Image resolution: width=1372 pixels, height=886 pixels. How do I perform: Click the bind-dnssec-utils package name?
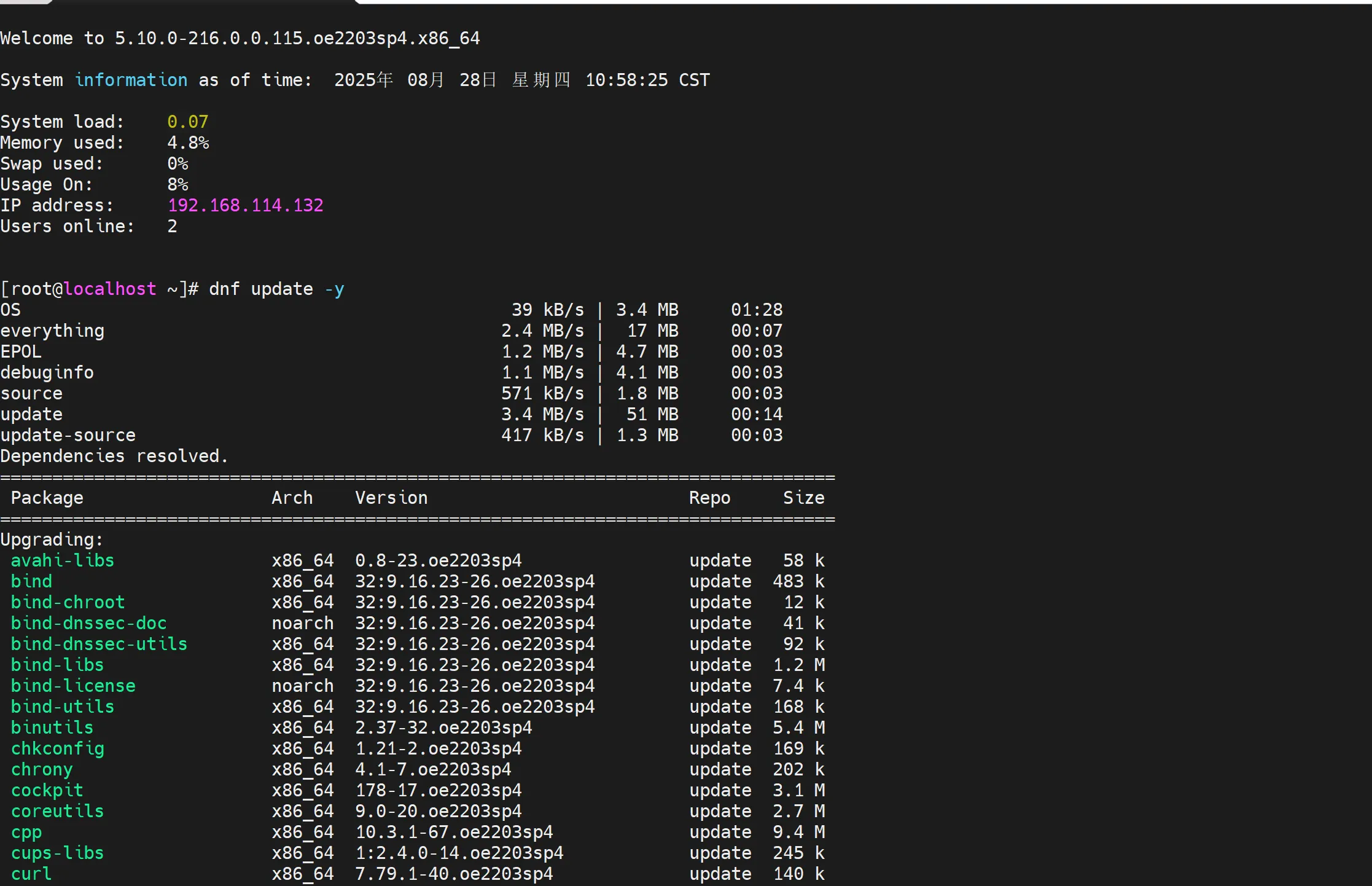click(x=99, y=645)
